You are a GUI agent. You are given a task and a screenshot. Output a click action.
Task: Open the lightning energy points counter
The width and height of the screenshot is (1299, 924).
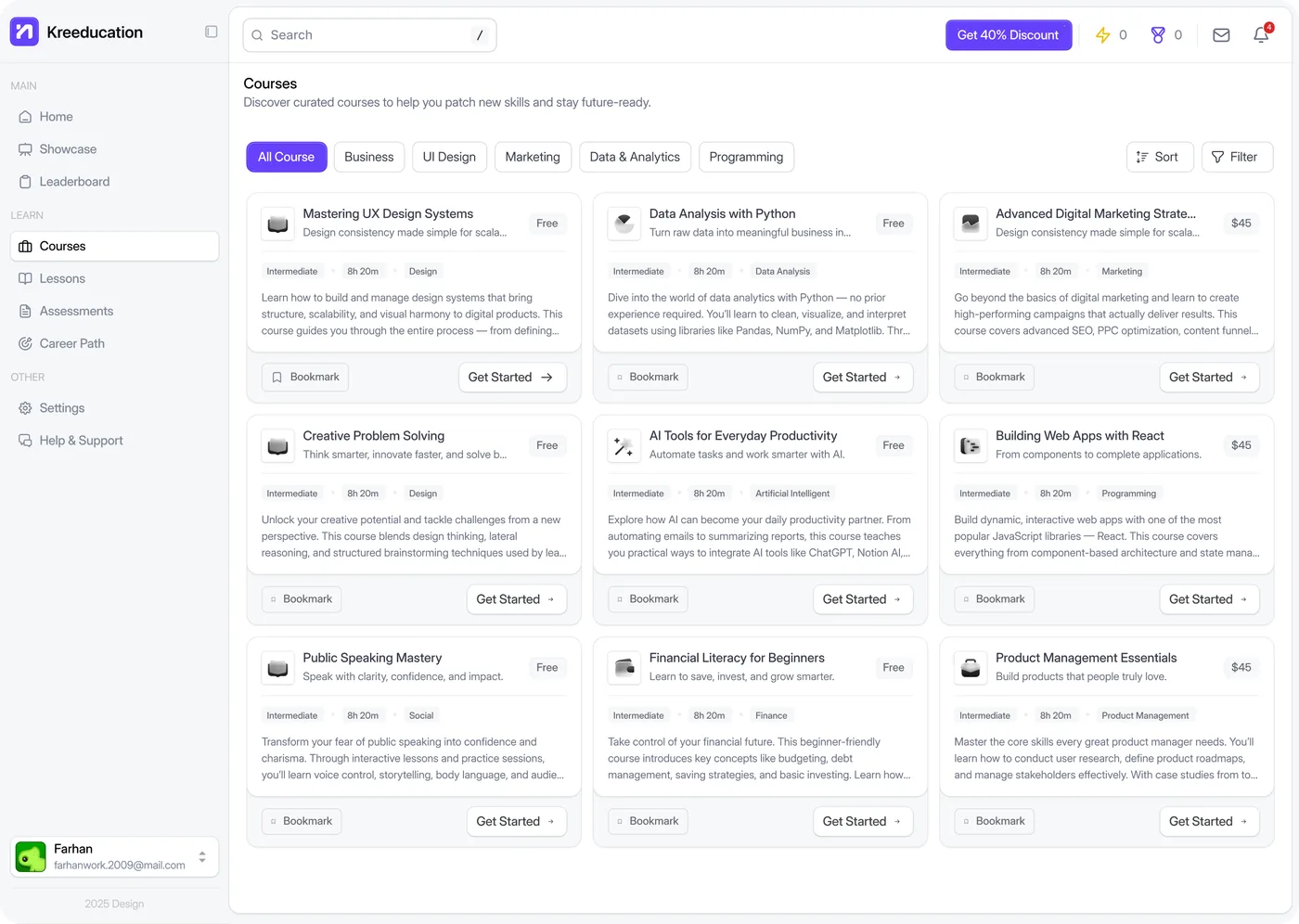1111,35
